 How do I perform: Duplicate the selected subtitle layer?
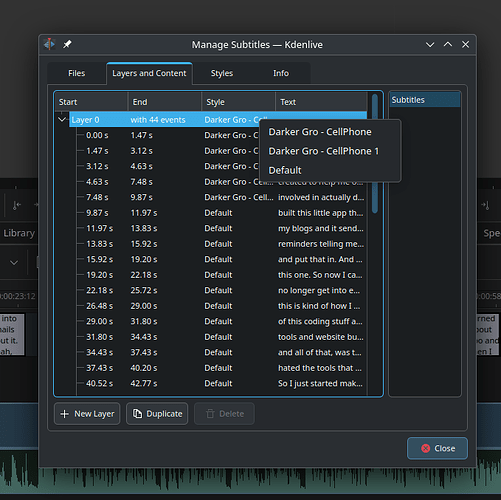[157, 414]
